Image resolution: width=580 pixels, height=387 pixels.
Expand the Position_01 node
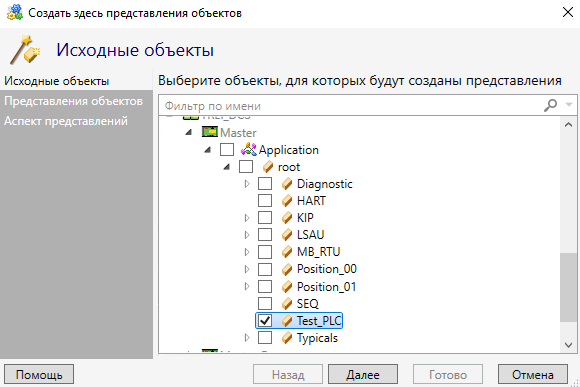247,286
